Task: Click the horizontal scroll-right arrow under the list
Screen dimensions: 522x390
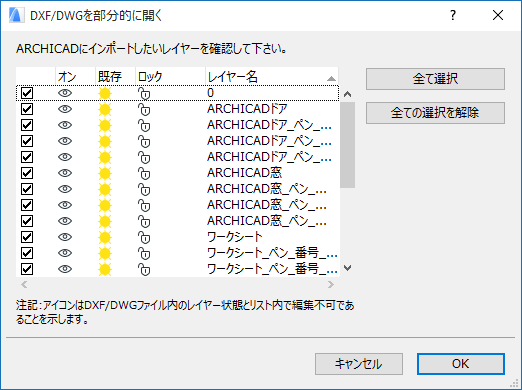Action: tap(330, 284)
